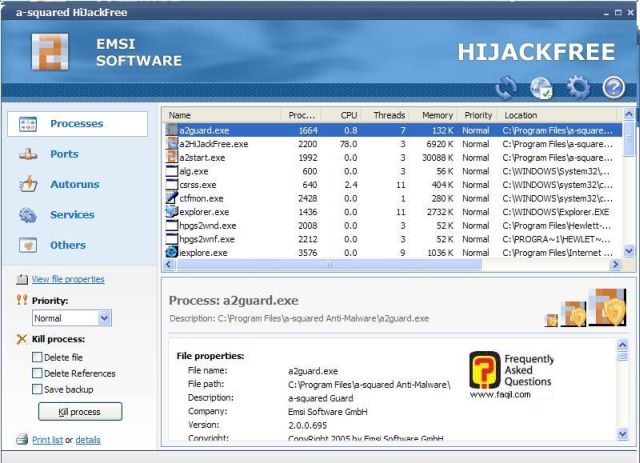Viewport: 640px width, 463px height.
Task: Switch to the Ports section
Action: click(x=64, y=154)
